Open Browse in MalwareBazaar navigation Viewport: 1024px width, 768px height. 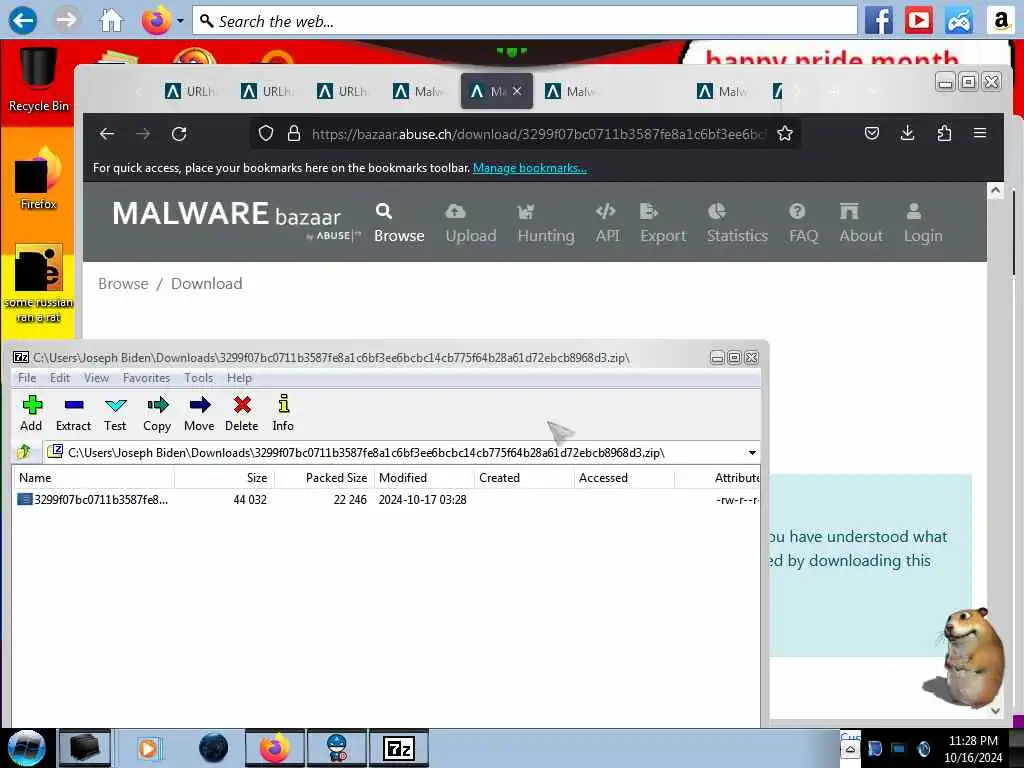(x=399, y=223)
